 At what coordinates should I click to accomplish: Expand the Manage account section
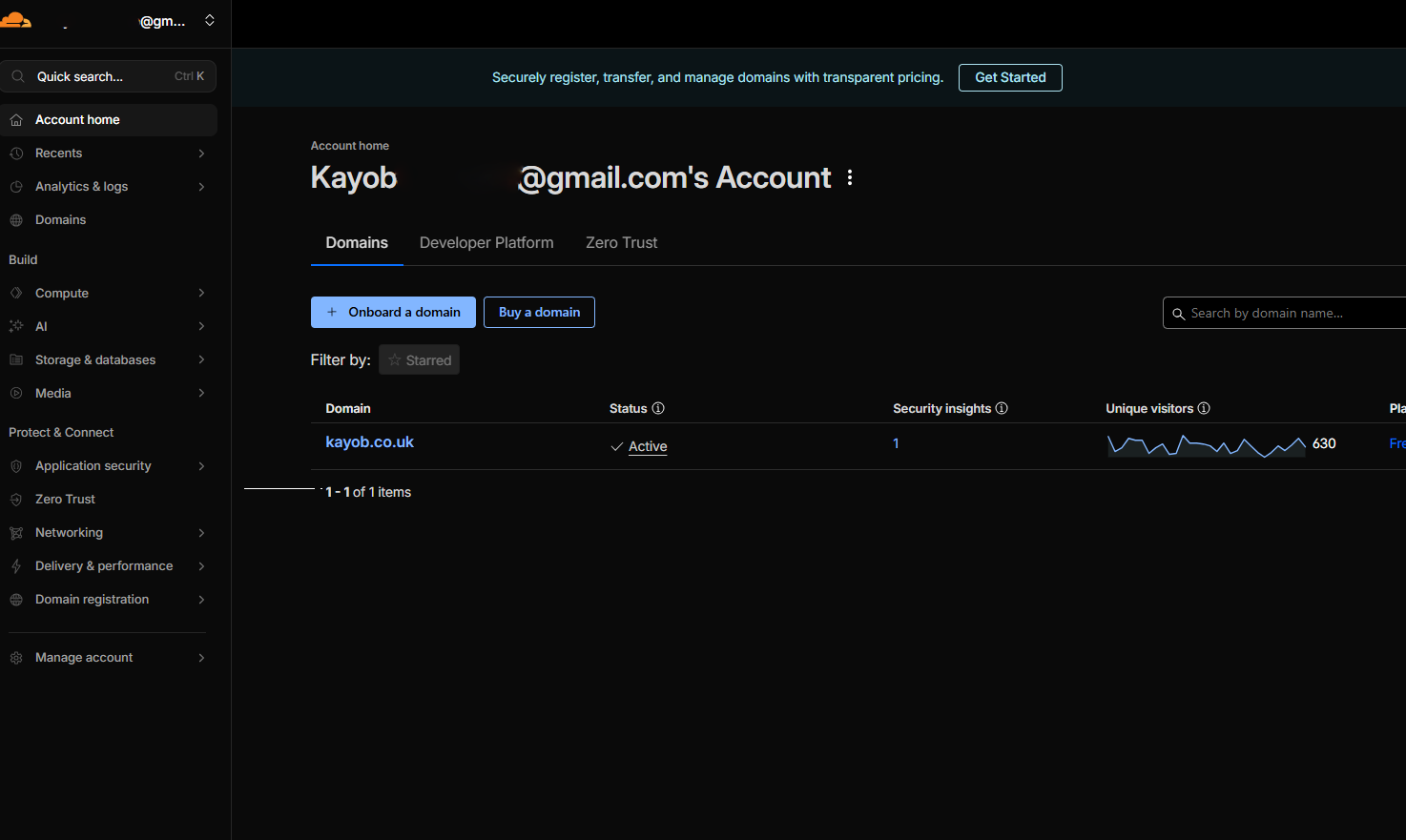pos(108,658)
